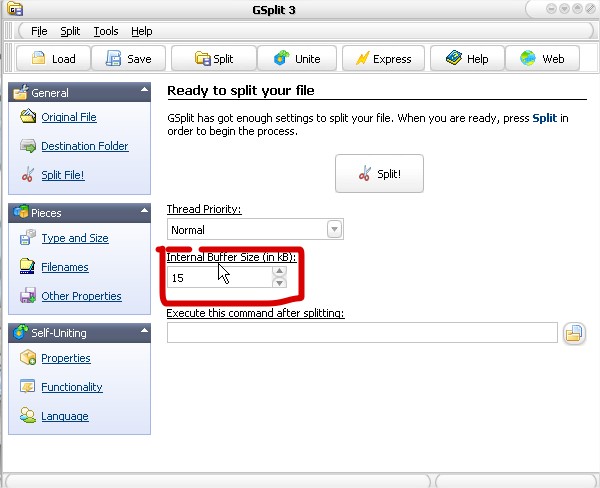The image size is (600, 488).
Task: Click the Language people icon
Action: [28, 415]
